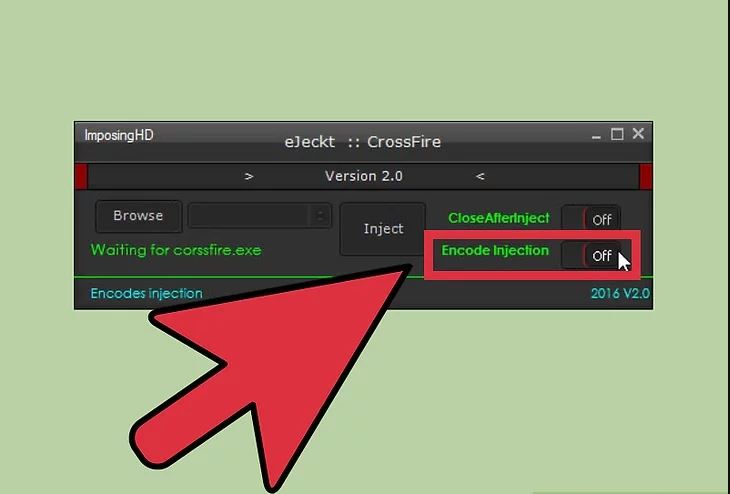The image size is (730, 494).
Task: Minimize the eJeckt window
Action: click(x=596, y=136)
